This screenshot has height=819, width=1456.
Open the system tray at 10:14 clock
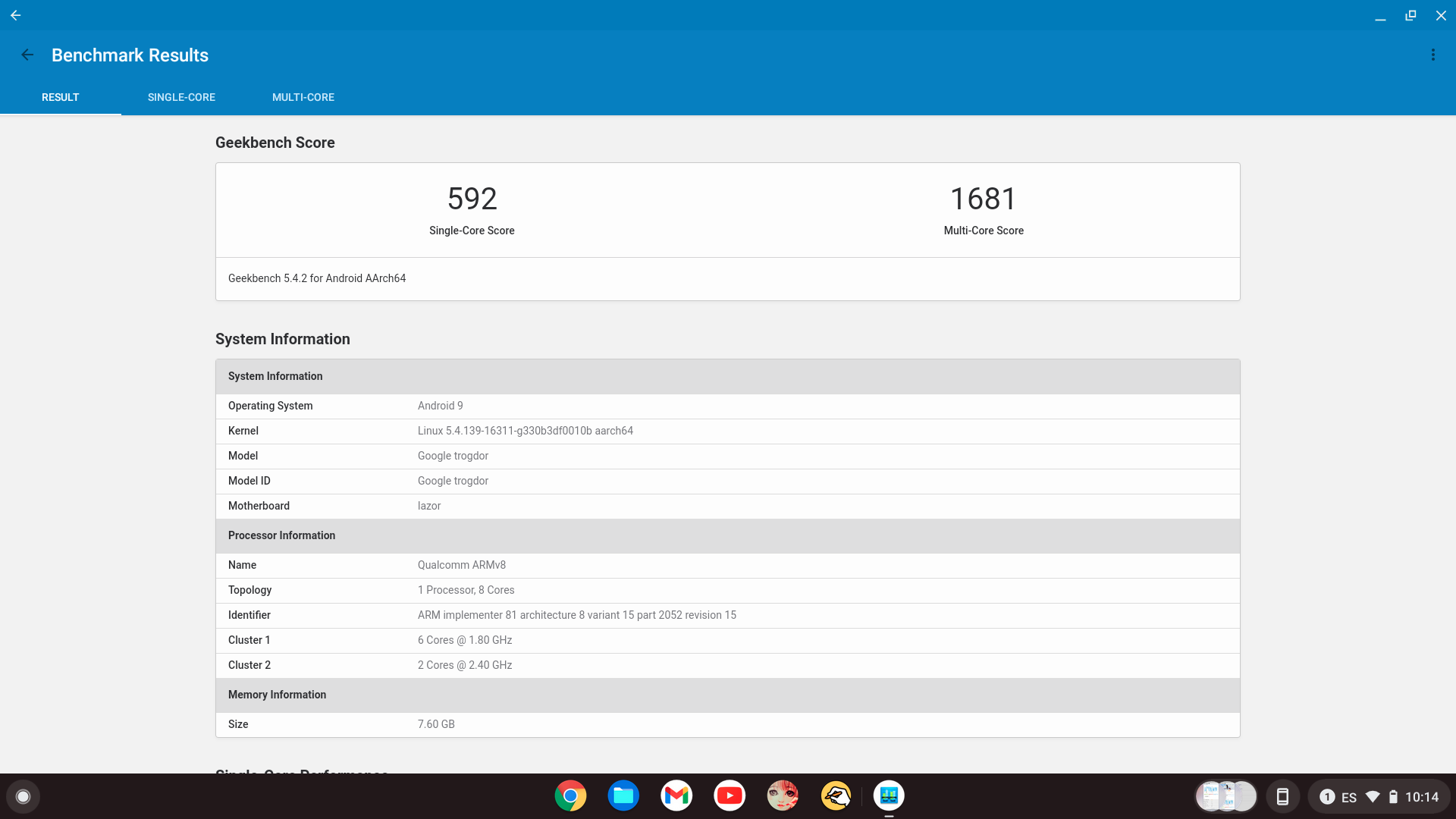click(x=1422, y=797)
